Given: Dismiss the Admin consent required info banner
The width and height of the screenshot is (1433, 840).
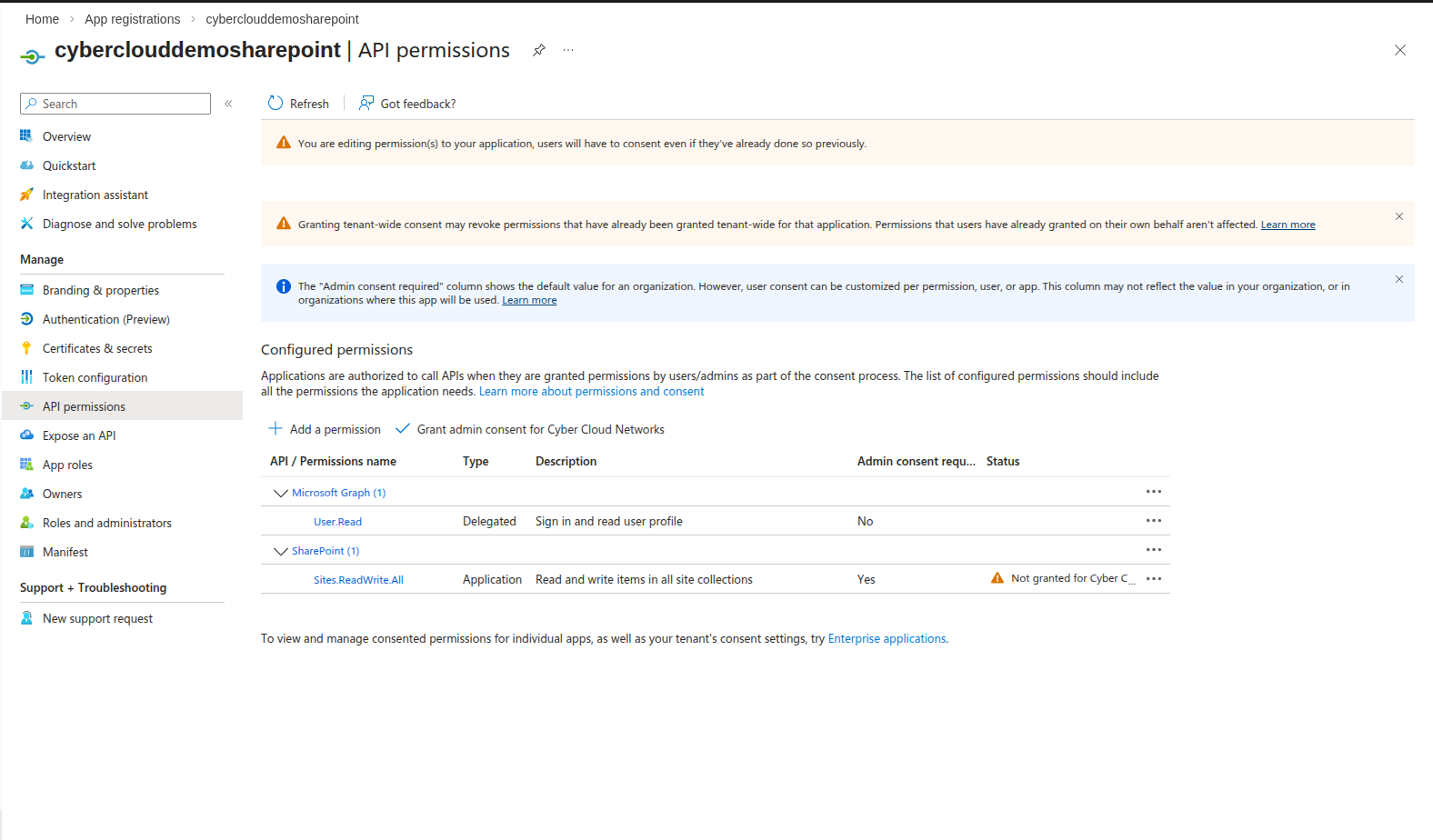Looking at the screenshot, I should tap(1399, 279).
